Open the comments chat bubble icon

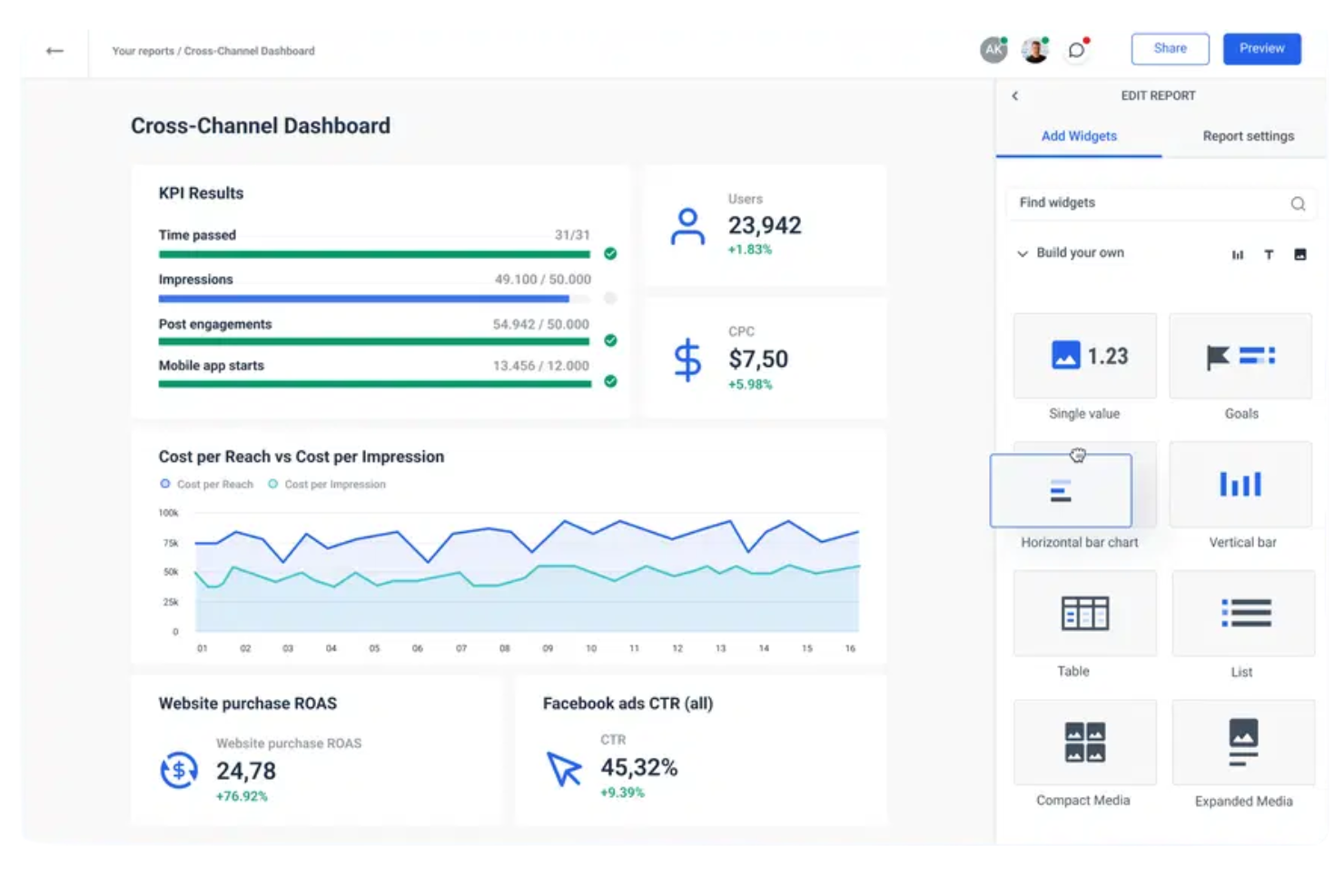click(1077, 50)
